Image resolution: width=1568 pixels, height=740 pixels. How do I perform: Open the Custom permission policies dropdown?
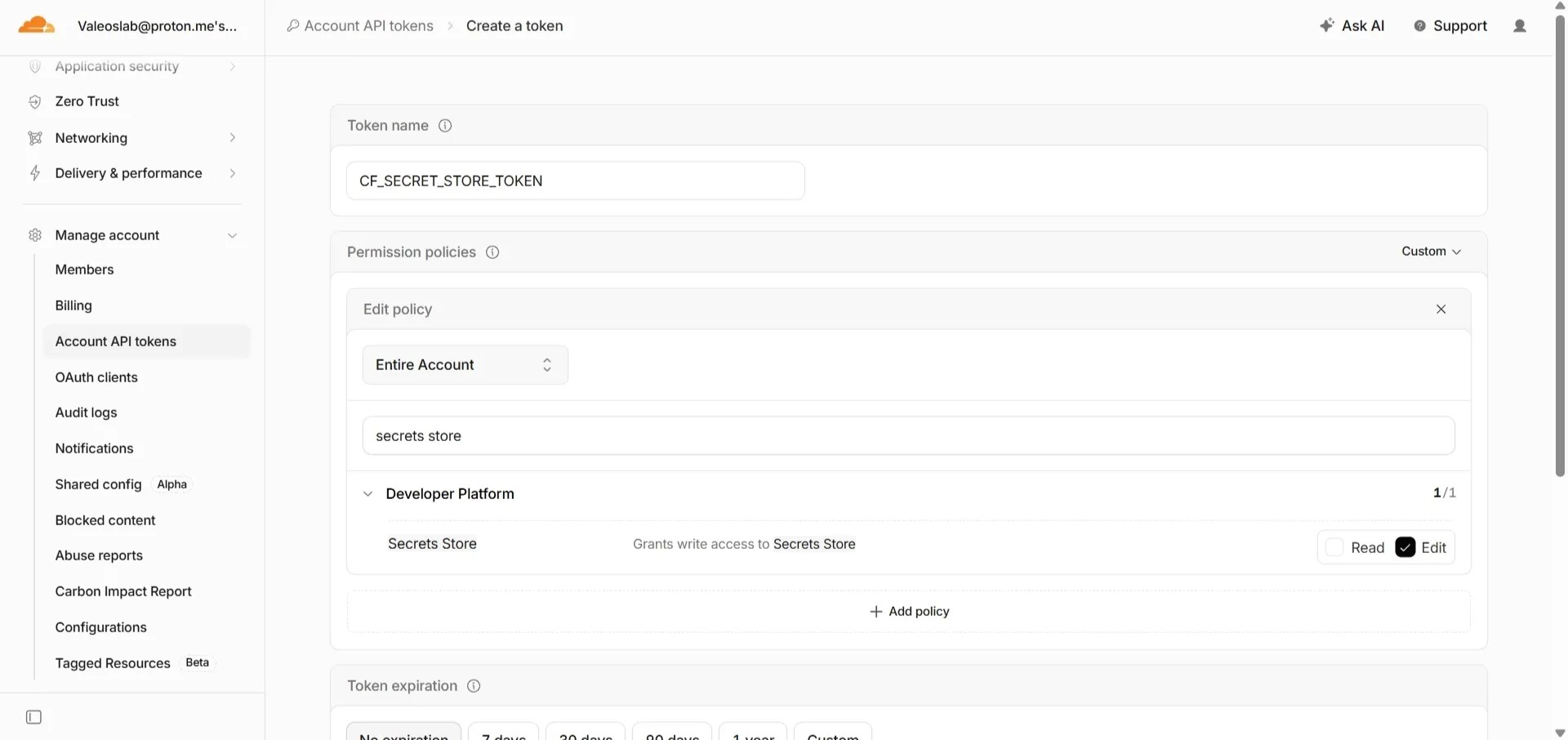pyautogui.click(x=1431, y=252)
